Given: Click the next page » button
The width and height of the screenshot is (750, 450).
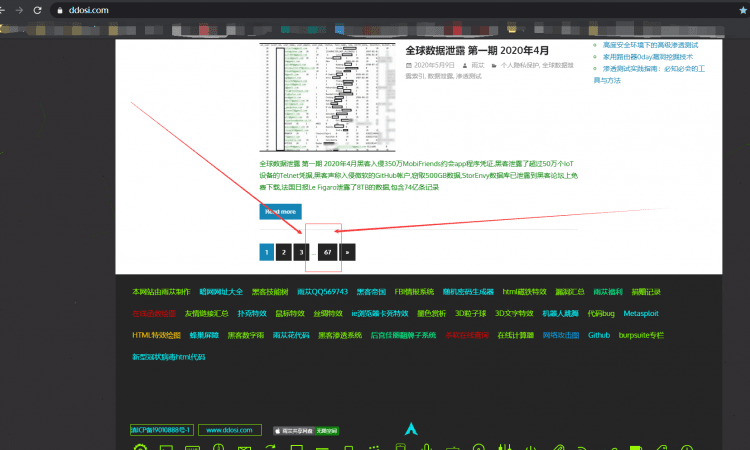Looking at the screenshot, I should [347, 252].
